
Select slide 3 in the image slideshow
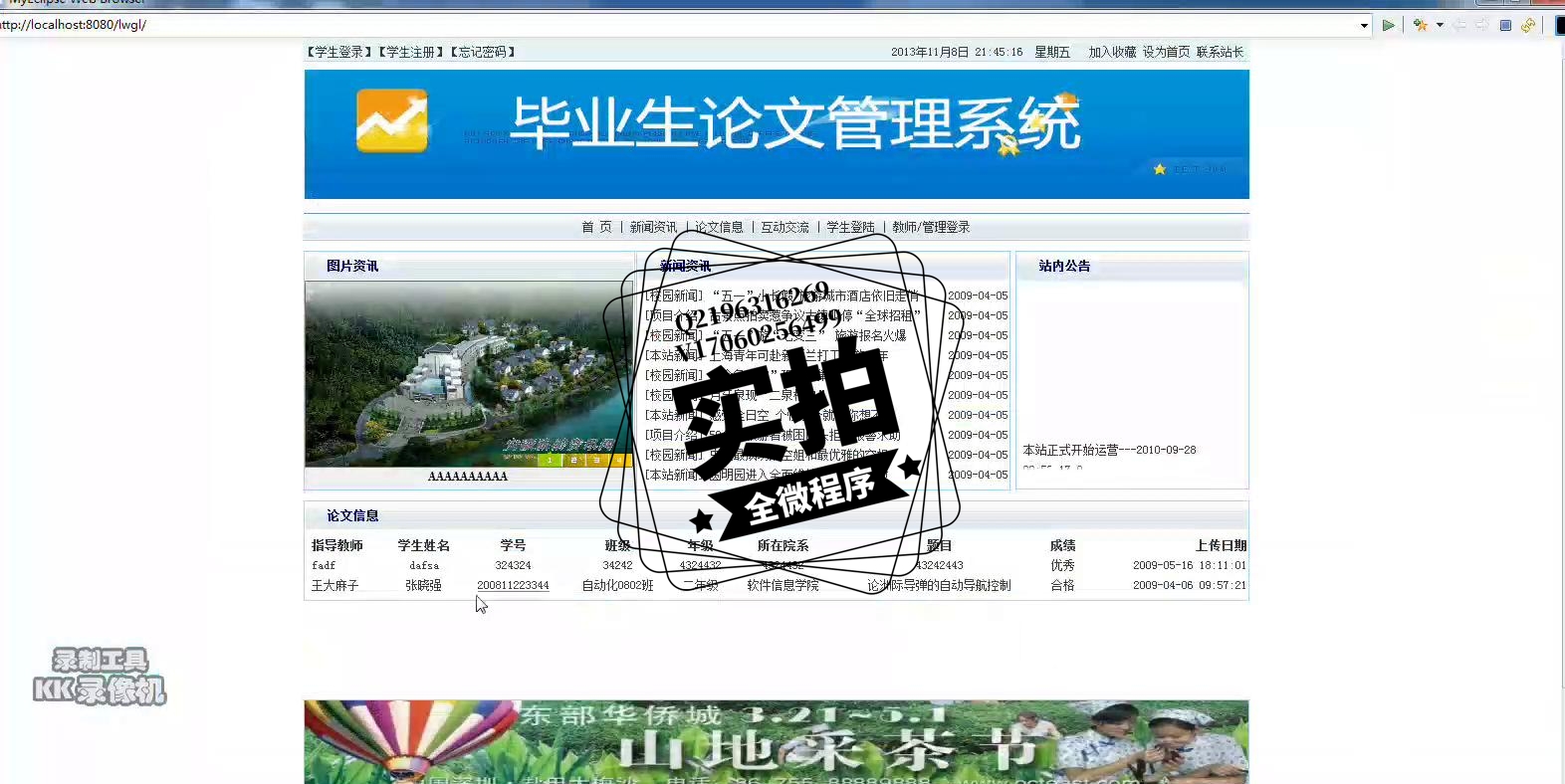coord(596,460)
